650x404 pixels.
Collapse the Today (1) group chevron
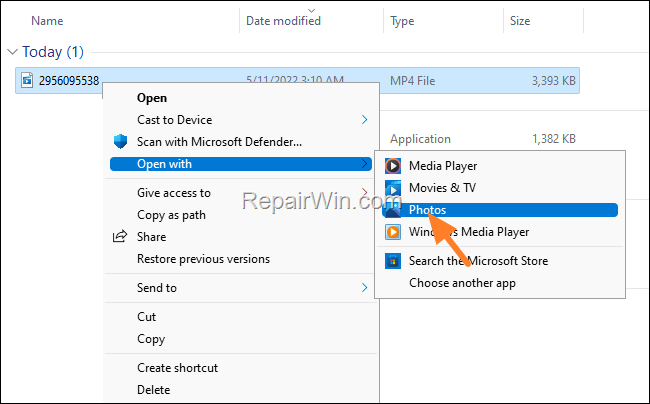(x=12, y=52)
